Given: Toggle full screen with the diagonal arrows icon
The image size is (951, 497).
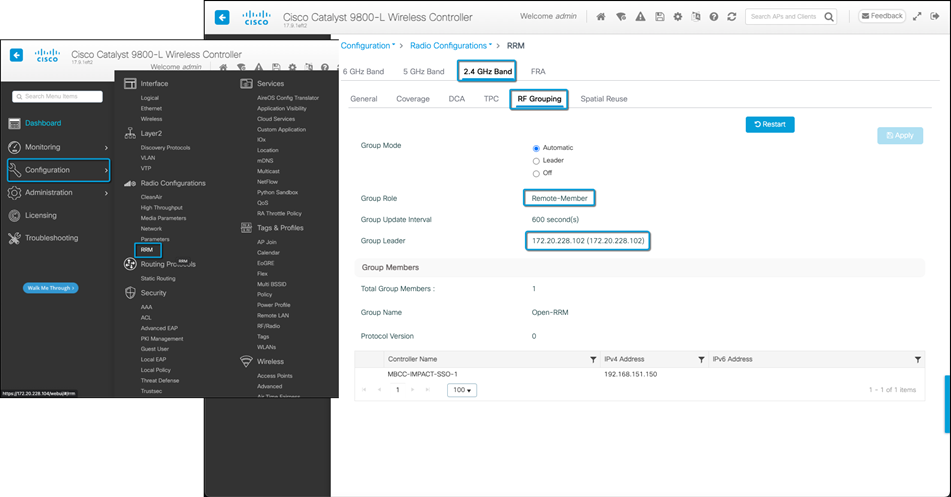Looking at the screenshot, I should [x=917, y=16].
